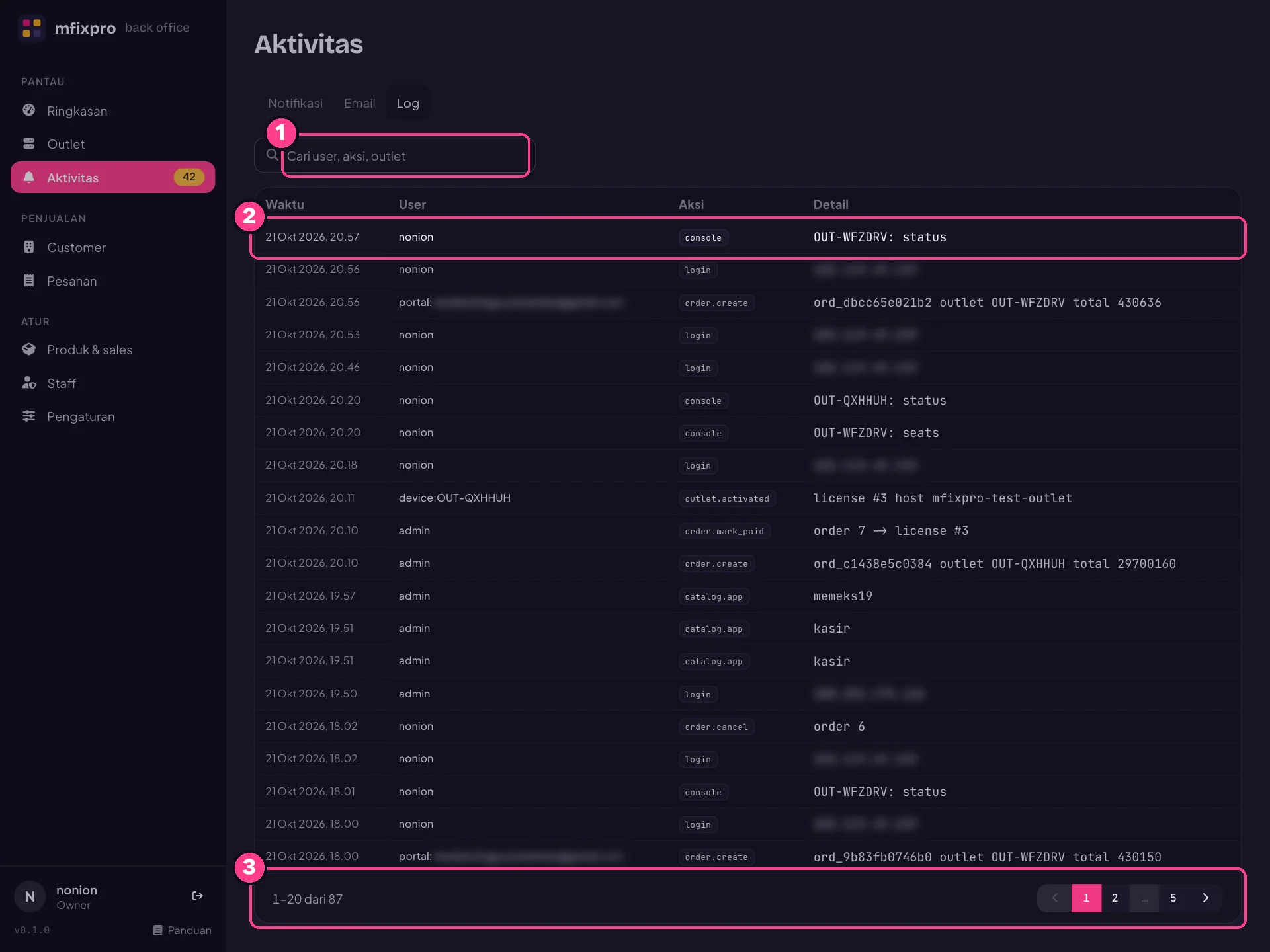Viewport: 1270px width, 952px height.
Task: Open Pesanan receipt icon
Action: 28,280
